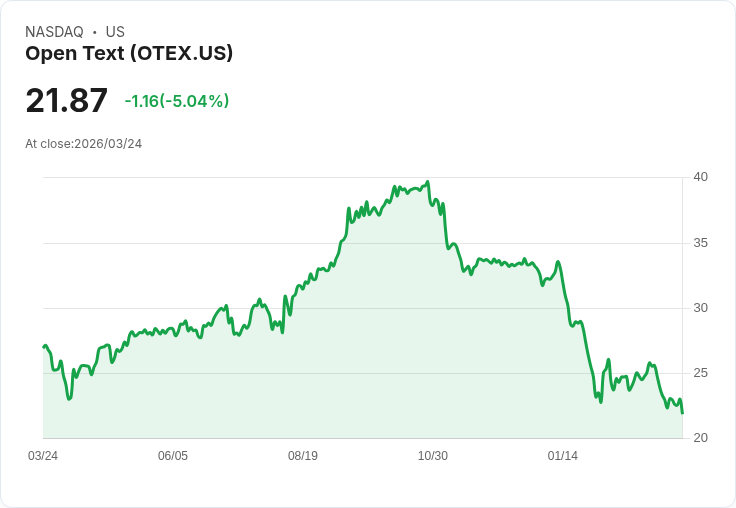Click the chart peak near 10/30
Image resolution: width=736 pixels, height=508 pixels.
coord(428,182)
